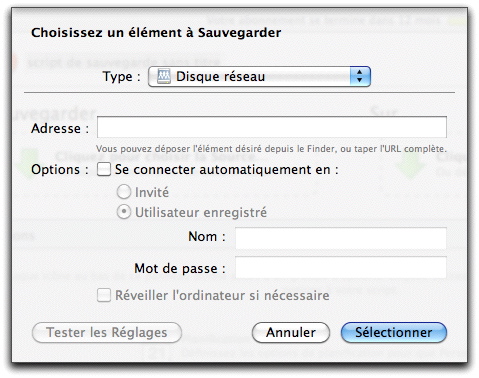The width and height of the screenshot is (479, 378).
Task: Click the blue up-down arrows of Type menu
Action: [x=360, y=76]
